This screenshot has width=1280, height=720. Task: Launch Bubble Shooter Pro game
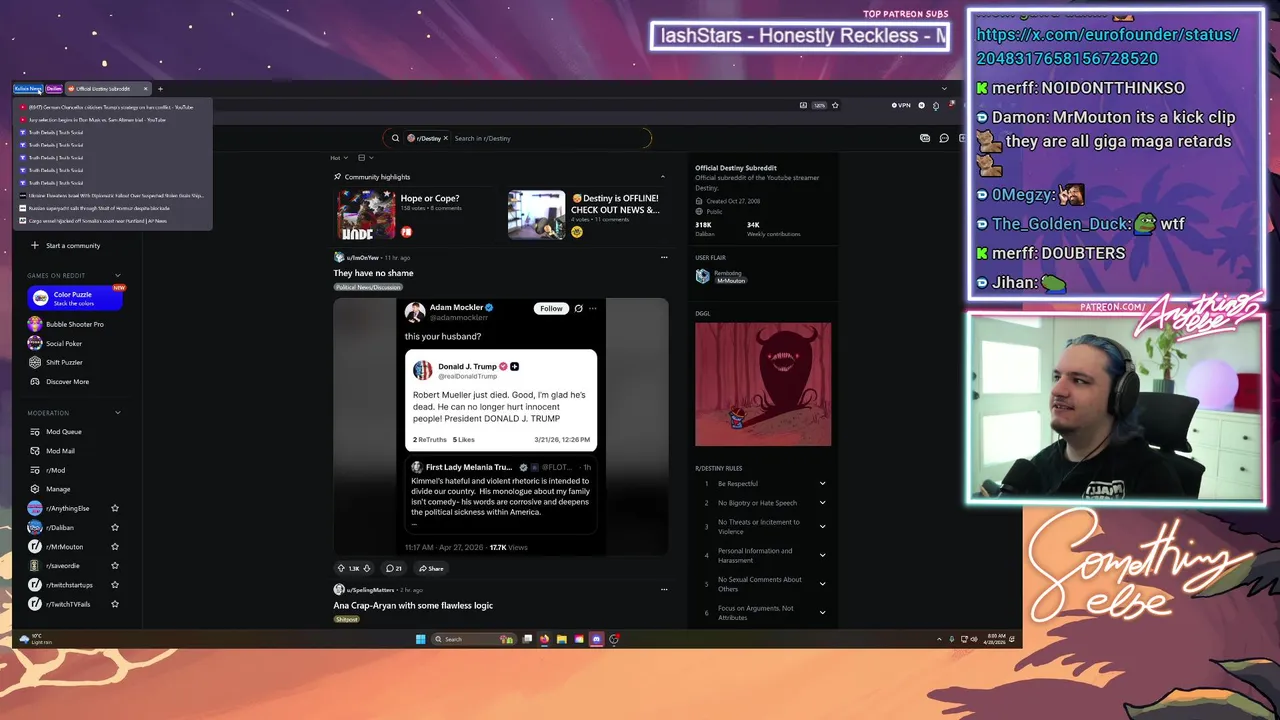(66, 324)
